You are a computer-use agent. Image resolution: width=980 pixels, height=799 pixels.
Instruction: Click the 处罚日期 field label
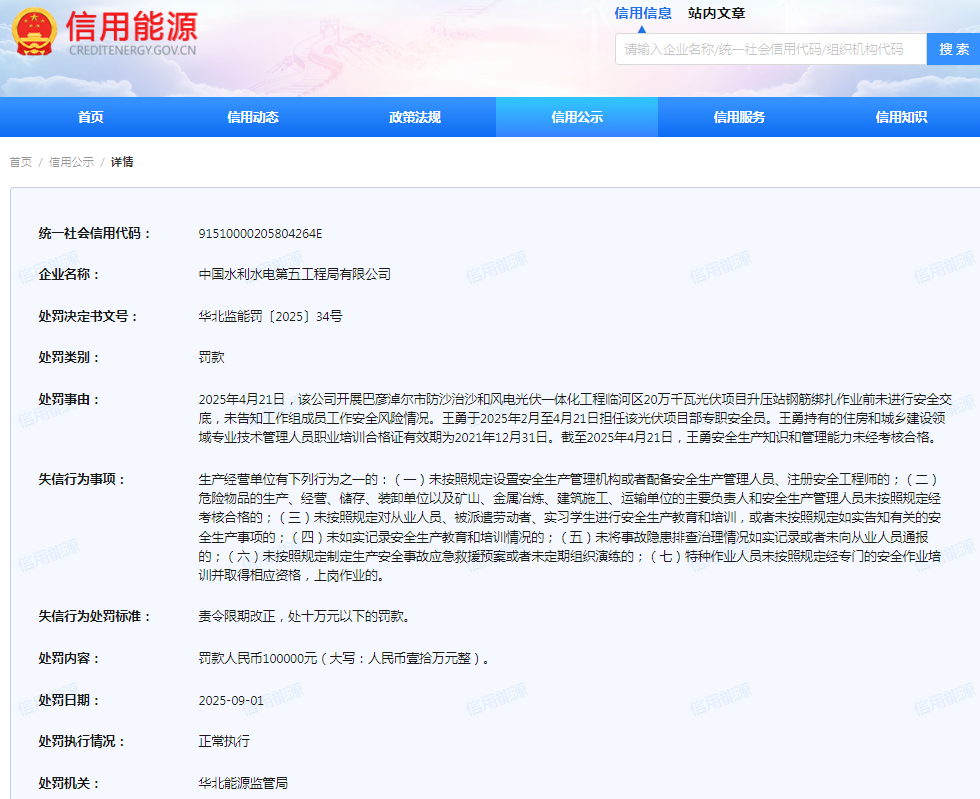[69, 700]
